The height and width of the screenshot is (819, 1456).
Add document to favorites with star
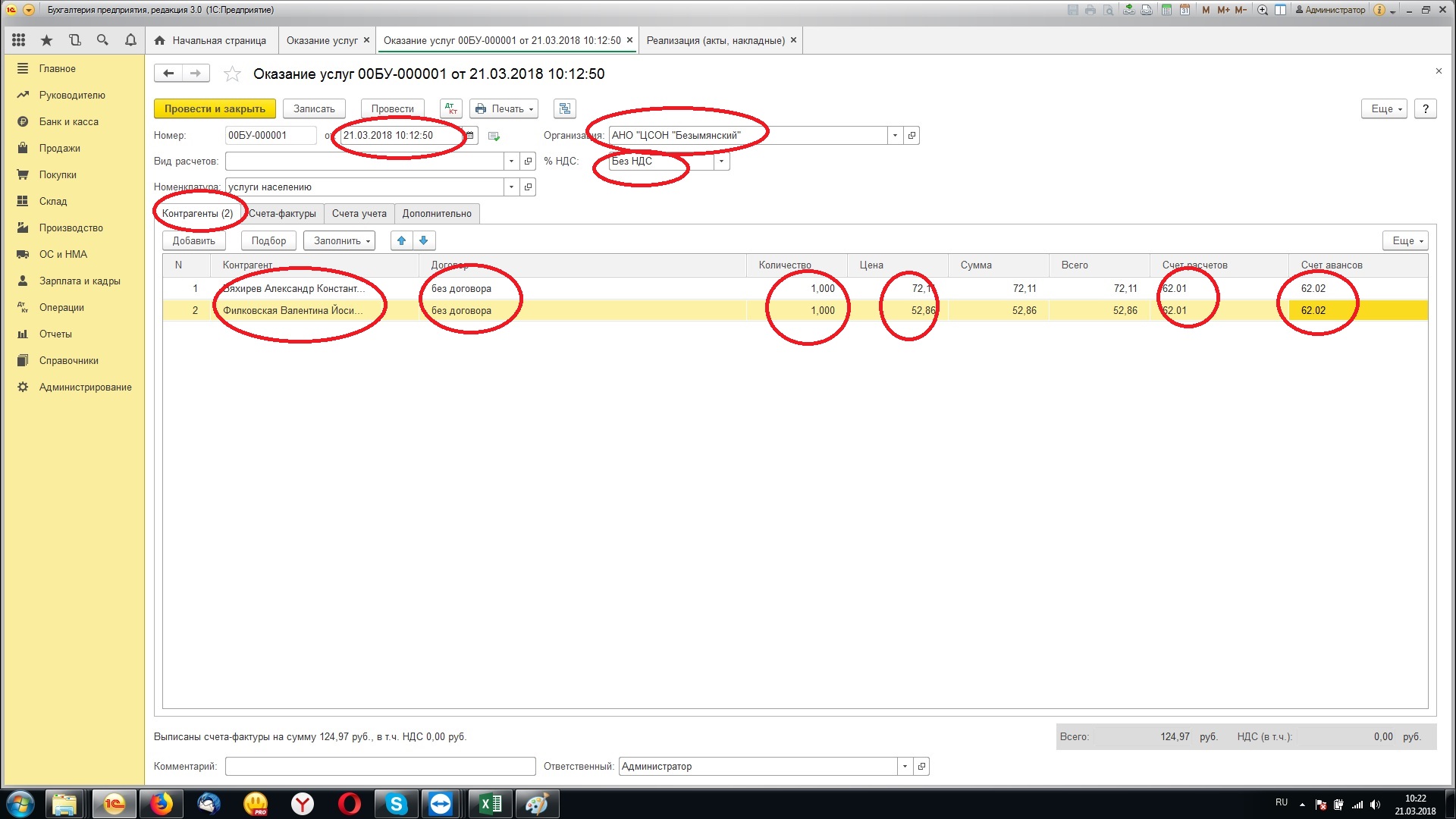coord(232,74)
